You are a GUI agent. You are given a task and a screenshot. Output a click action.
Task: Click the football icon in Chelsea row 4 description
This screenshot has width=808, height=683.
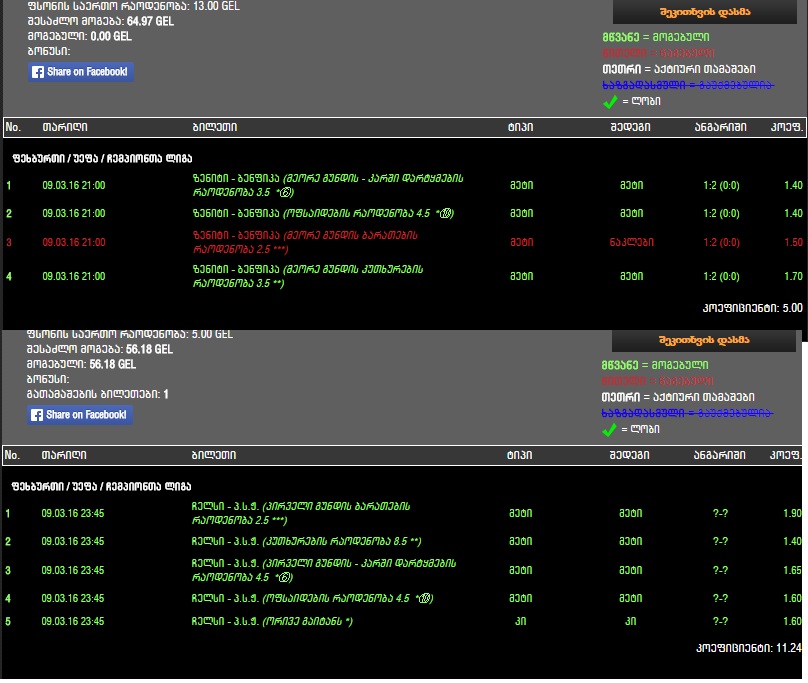(426, 598)
